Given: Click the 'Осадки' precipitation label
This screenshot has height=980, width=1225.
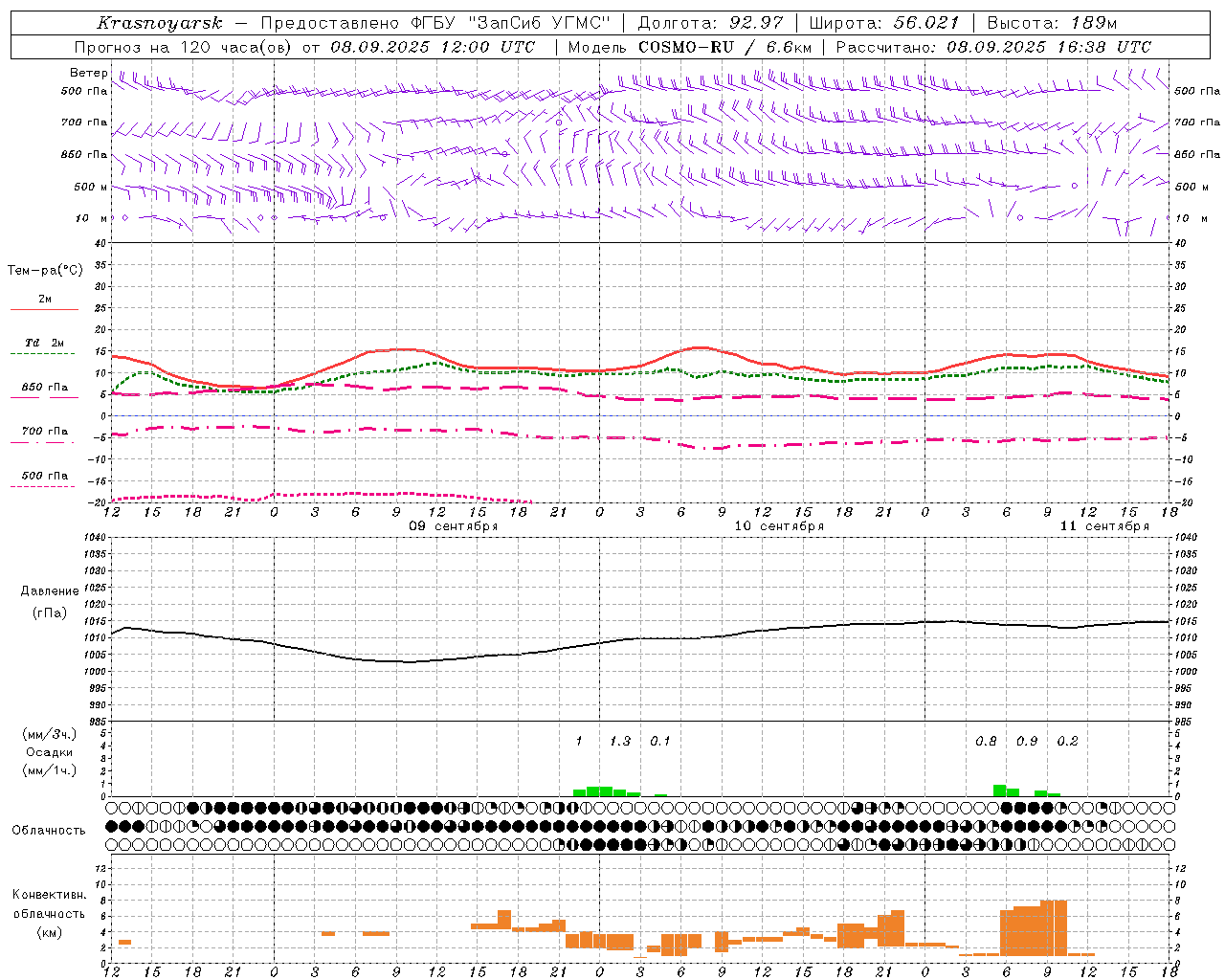Looking at the screenshot, I should point(50,752).
